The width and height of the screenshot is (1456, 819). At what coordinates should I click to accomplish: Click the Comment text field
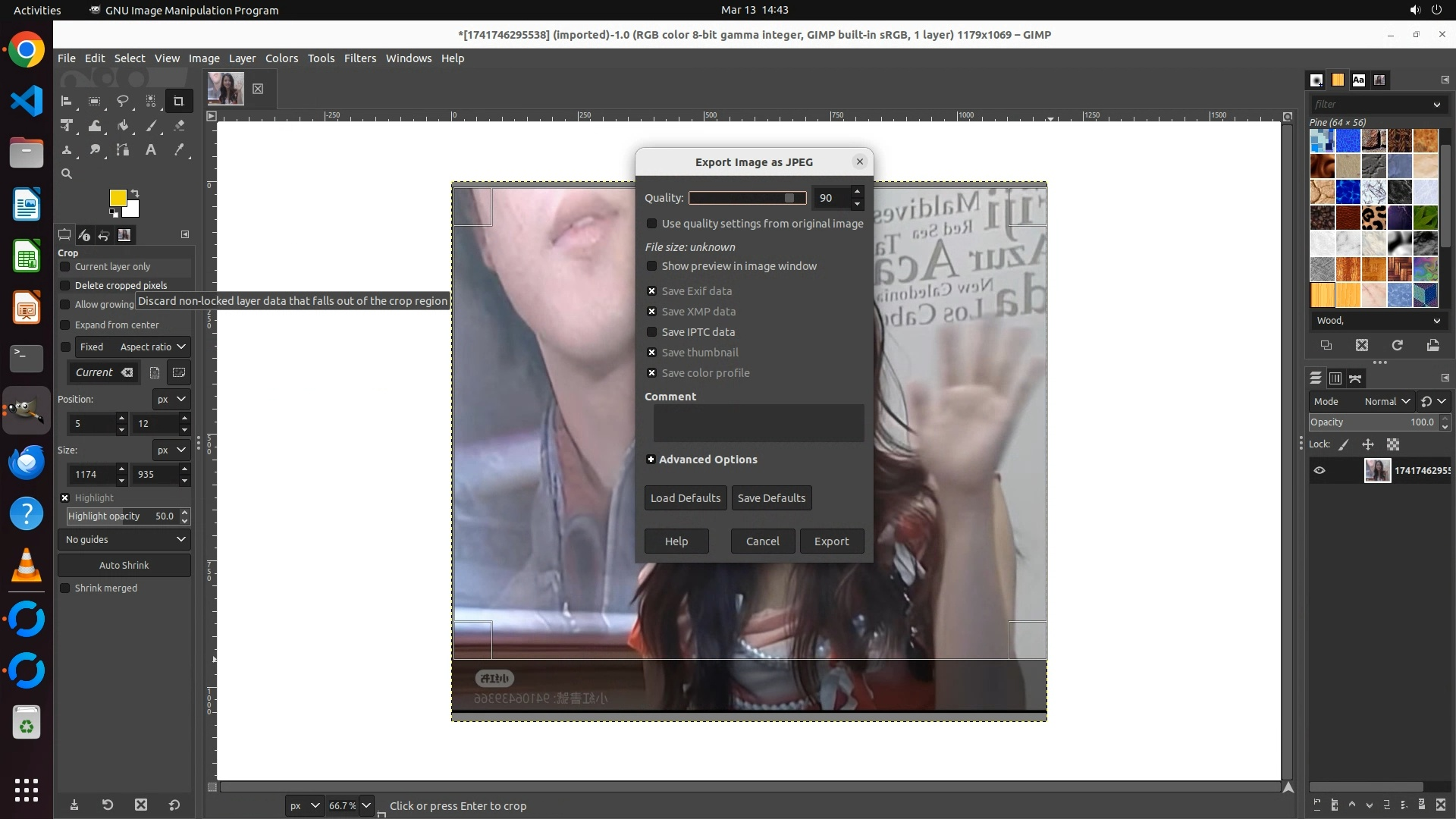point(758,423)
